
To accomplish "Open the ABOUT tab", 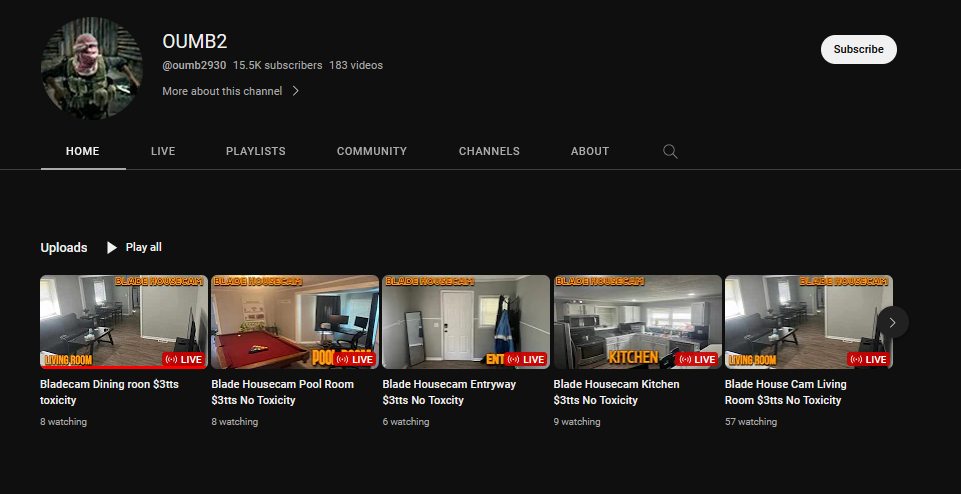I will tap(590, 151).
